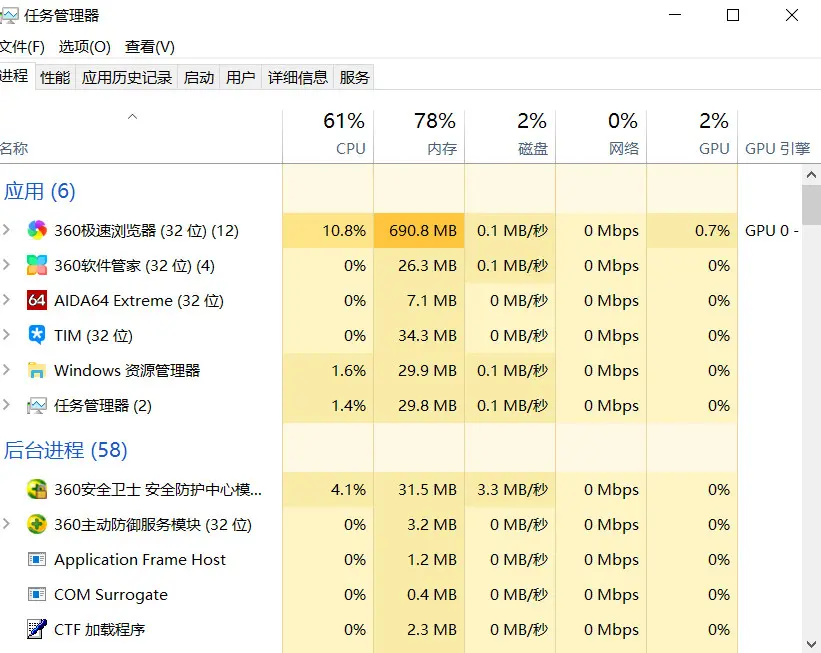
Task: Sort by the 磁盘 column header
Action: (x=510, y=136)
